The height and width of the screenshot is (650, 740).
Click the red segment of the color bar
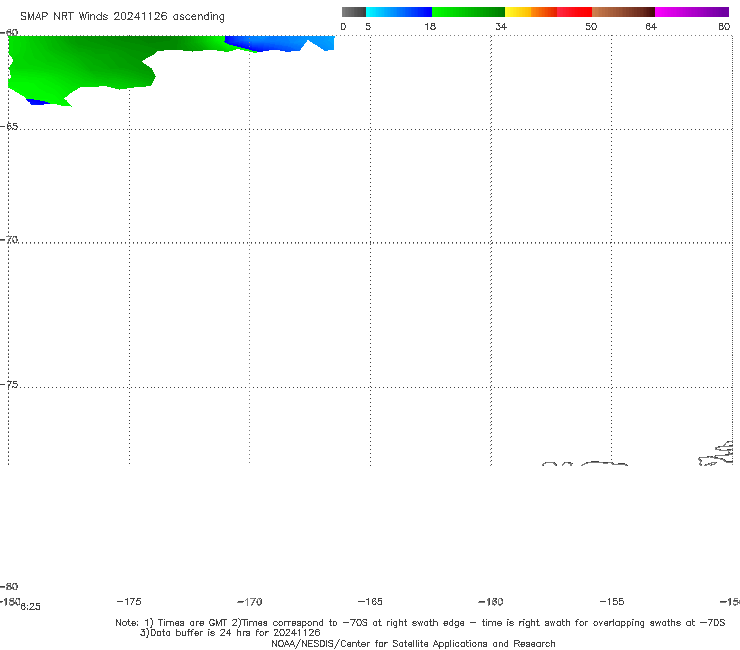[x=574, y=12]
